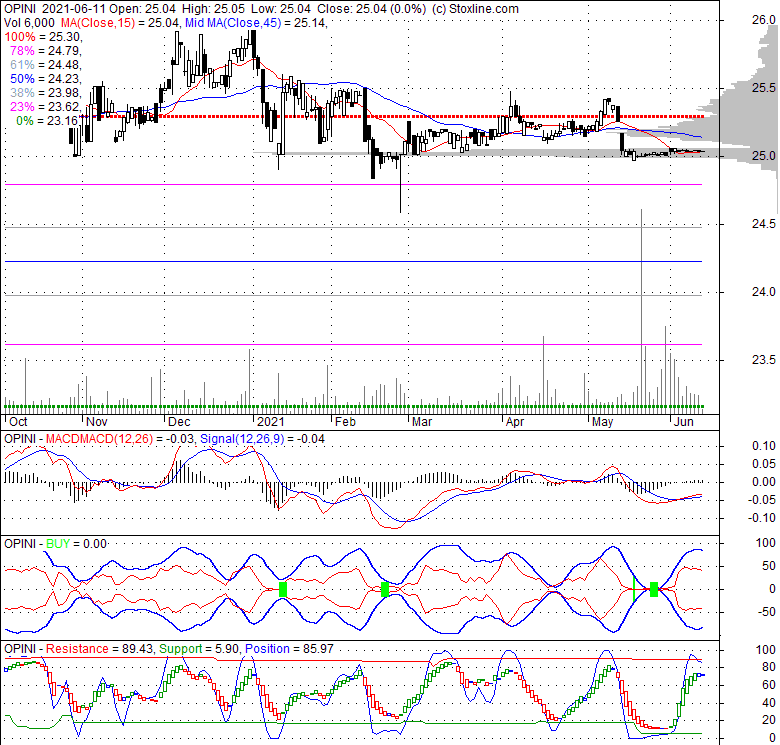Click the 24.5 price axis label

(764, 224)
